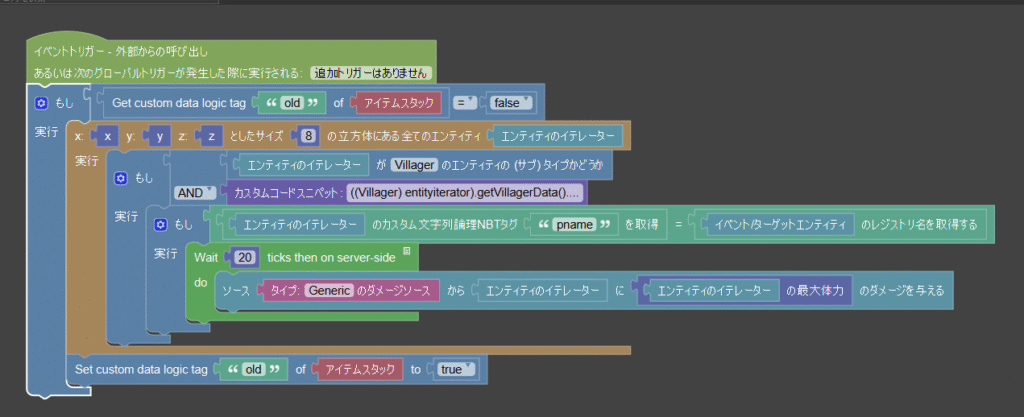
Task: Open gear on もし block with AND condition
Action: [120, 178]
